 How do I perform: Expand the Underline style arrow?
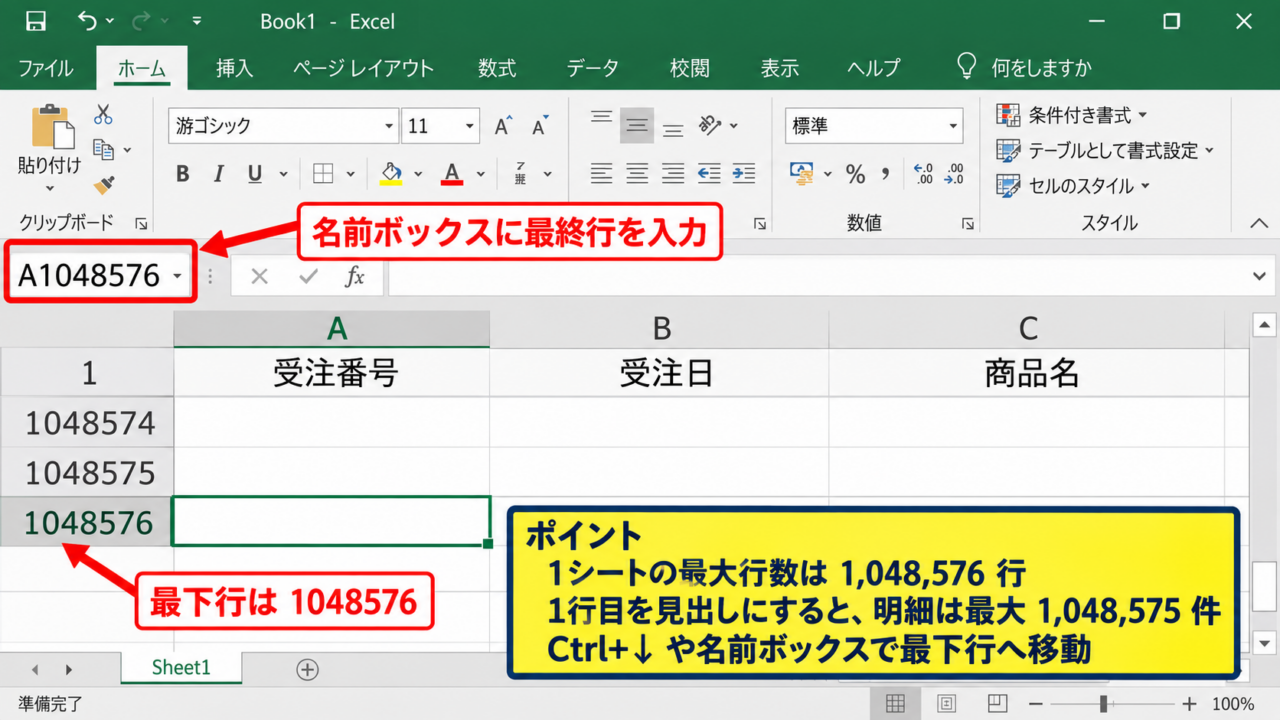pyautogui.click(x=283, y=175)
